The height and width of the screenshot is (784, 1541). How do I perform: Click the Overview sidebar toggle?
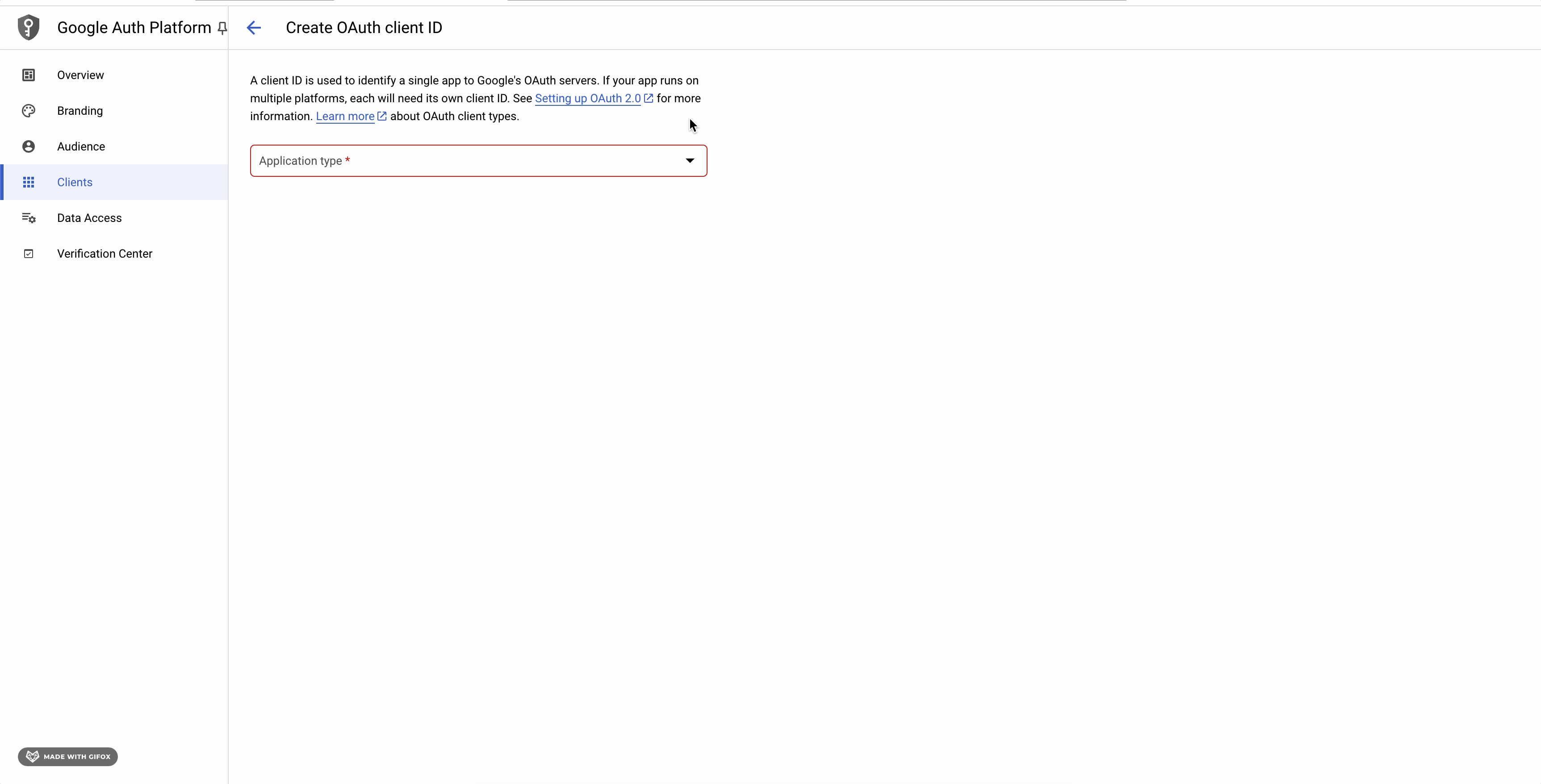80,74
